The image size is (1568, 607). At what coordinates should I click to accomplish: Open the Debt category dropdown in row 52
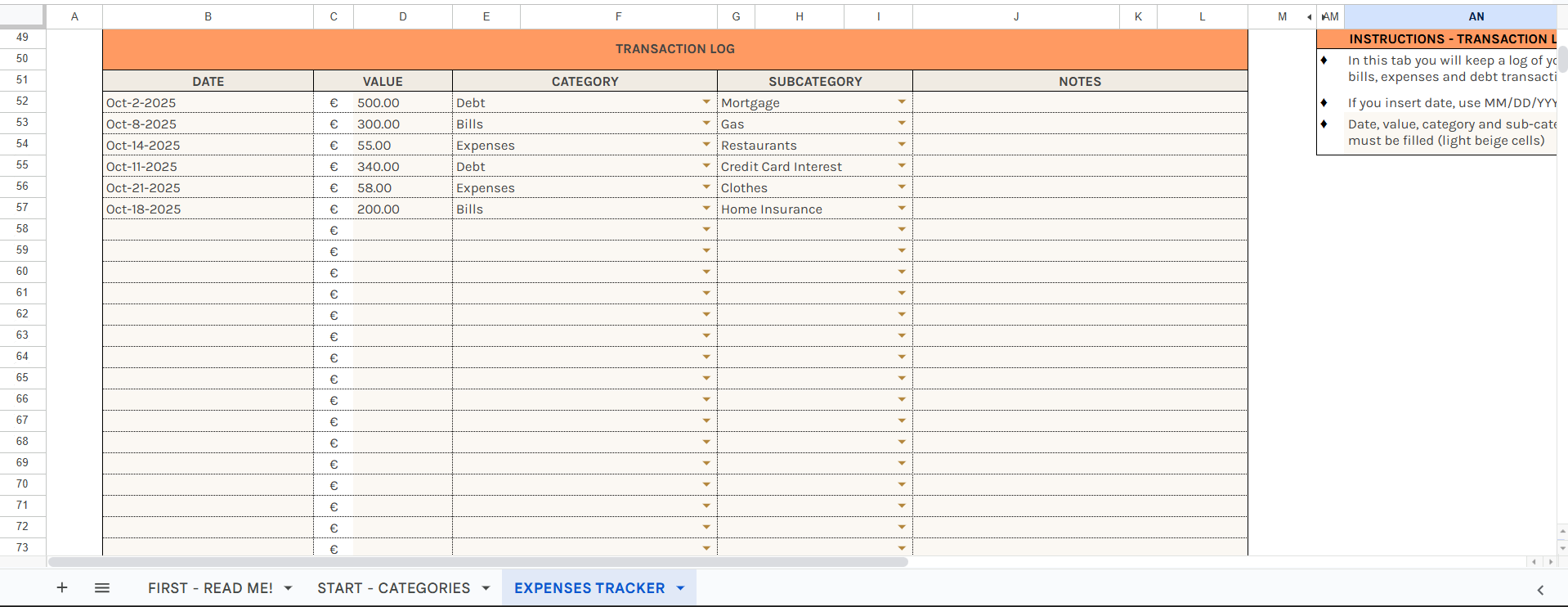coord(706,102)
